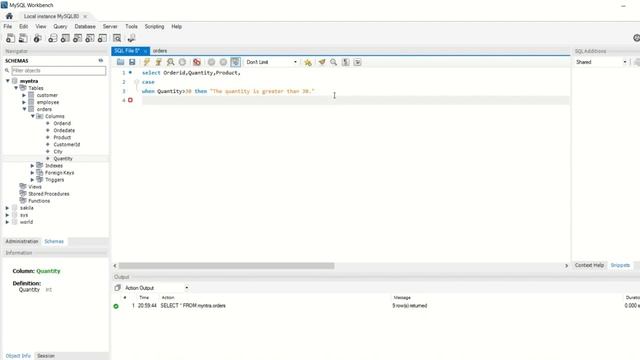This screenshot has height=360, width=640.
Task: Expand the sakila schema
Action: (7, 208)
